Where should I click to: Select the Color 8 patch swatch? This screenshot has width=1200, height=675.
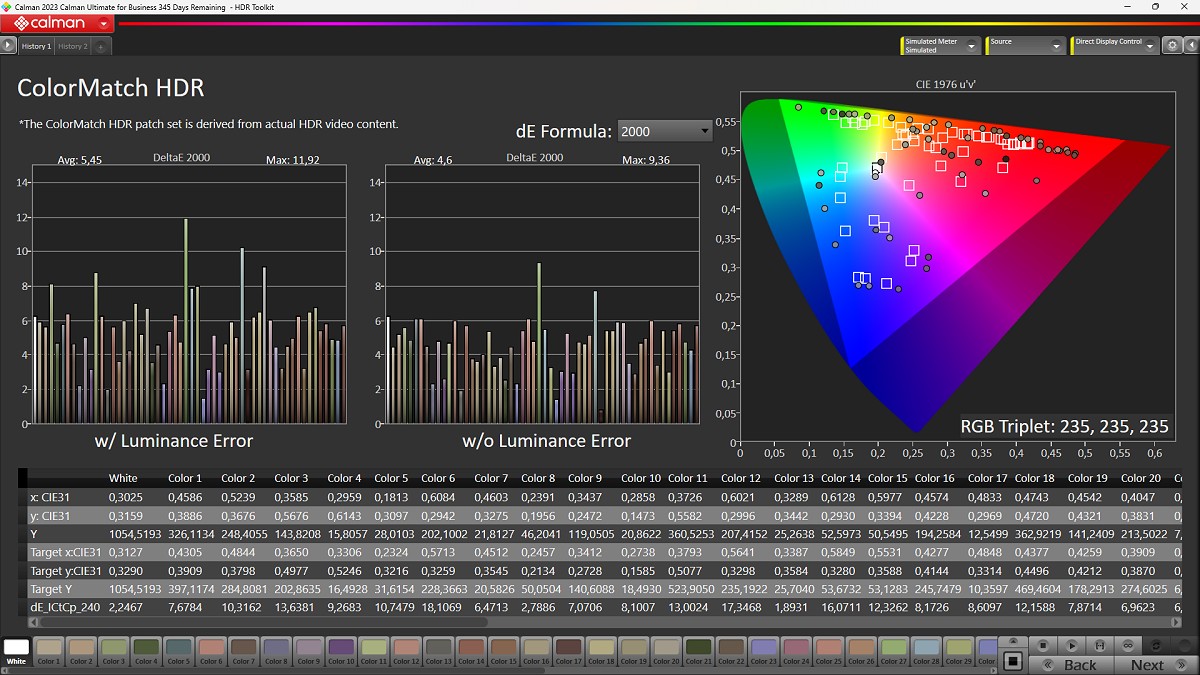[x=276, y=650]
